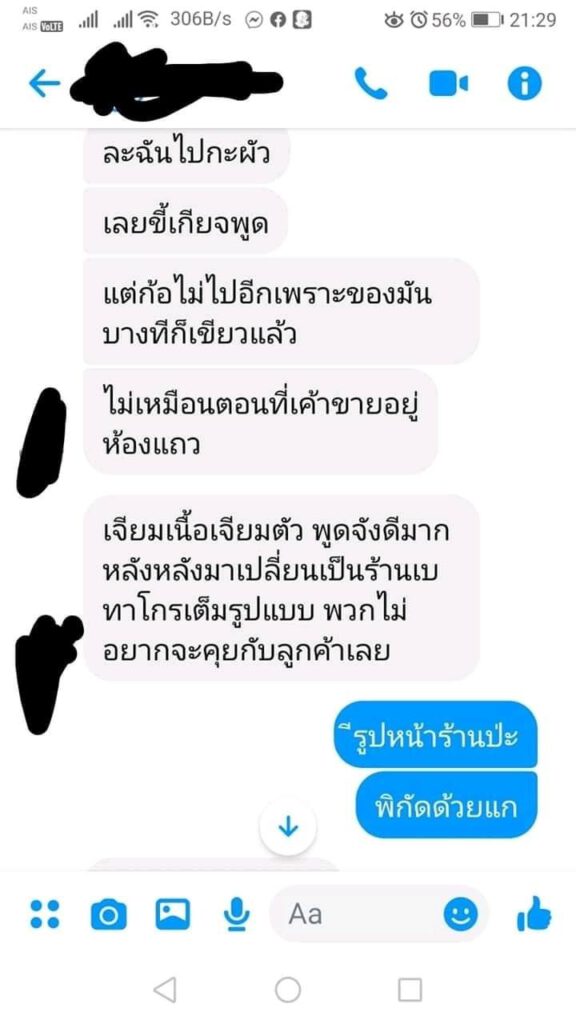This screenshot has width=576, height=1024.
Task: Send a thumbs-up like
Action: [x=534, y=913]
